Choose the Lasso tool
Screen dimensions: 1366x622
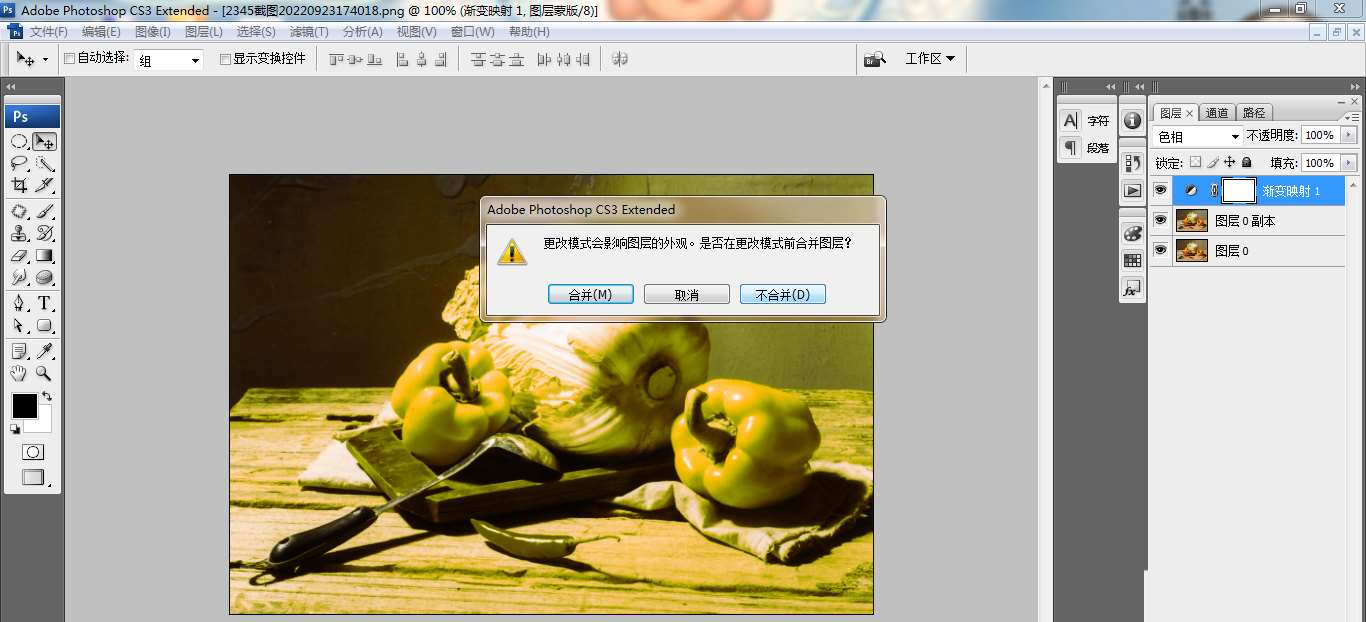[19, 163]
